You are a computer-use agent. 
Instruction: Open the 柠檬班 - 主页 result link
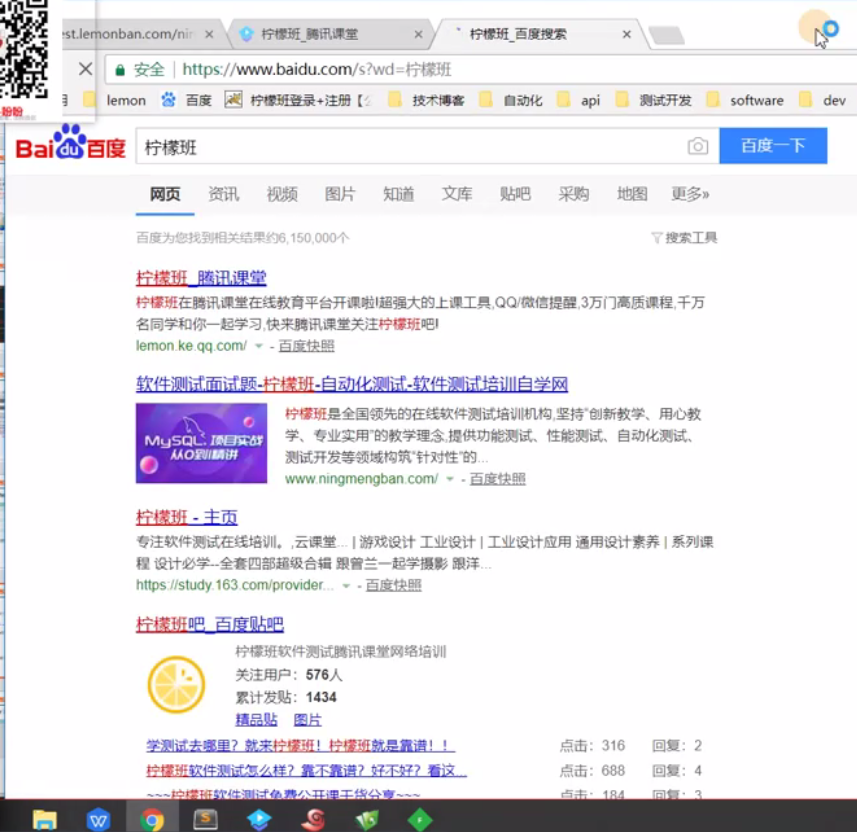click(x=187, y=517)
